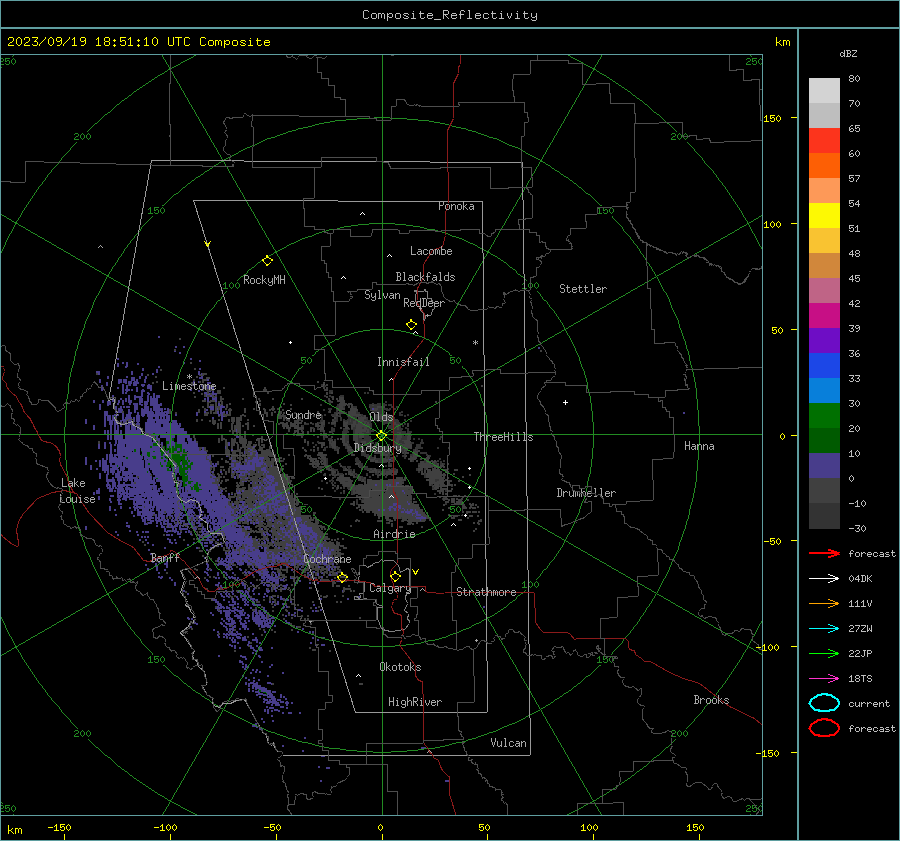Click the Stettler city label
The image size is (900, 841).
(x=583, y=289)
